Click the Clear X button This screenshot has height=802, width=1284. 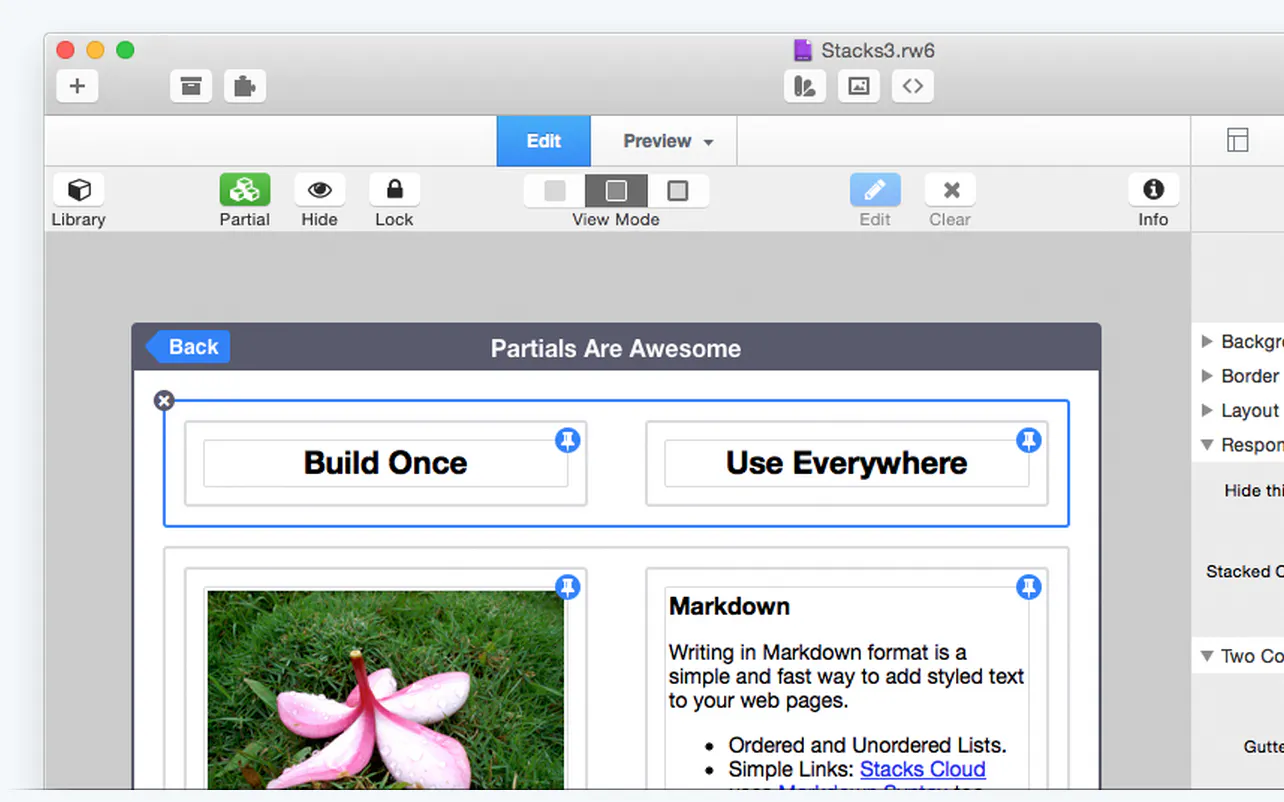tap(950, 189)
